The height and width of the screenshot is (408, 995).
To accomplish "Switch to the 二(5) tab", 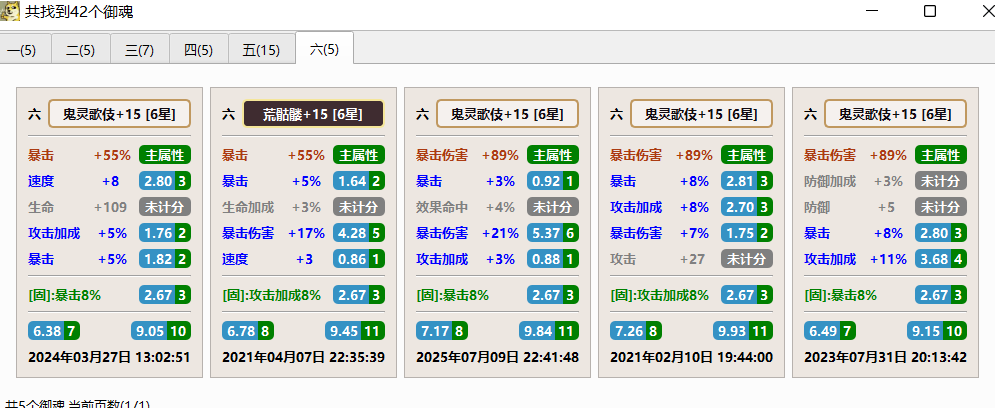I will 81,51.
